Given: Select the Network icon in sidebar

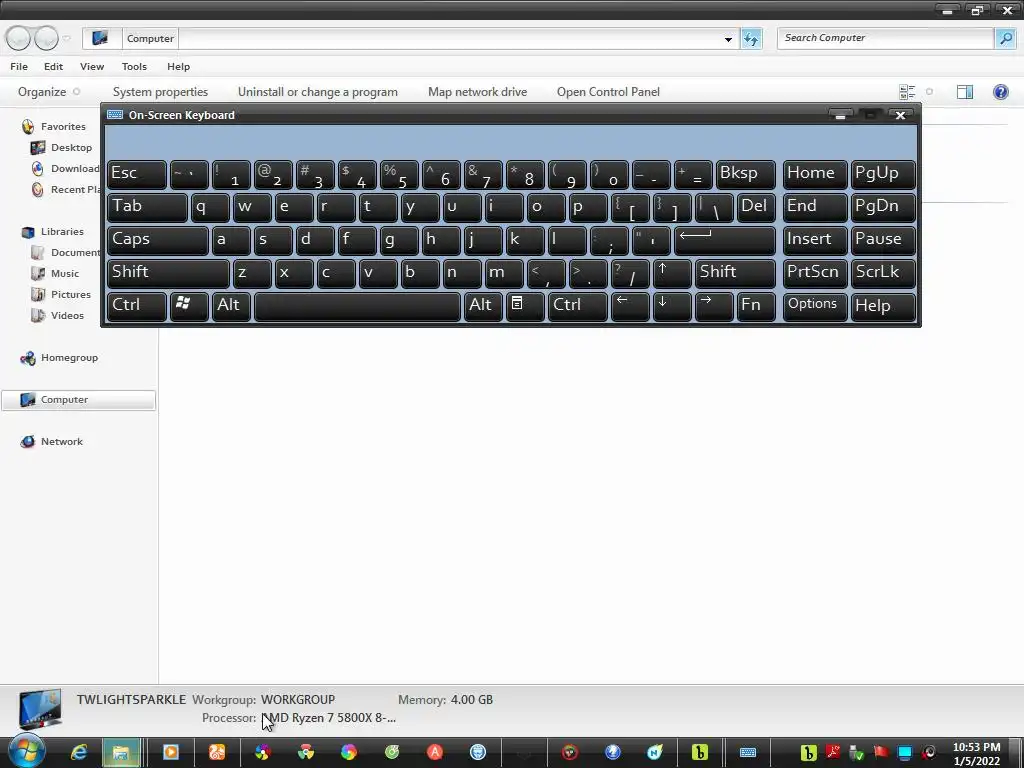Looking at the screenshot, I should pos(27,441).
